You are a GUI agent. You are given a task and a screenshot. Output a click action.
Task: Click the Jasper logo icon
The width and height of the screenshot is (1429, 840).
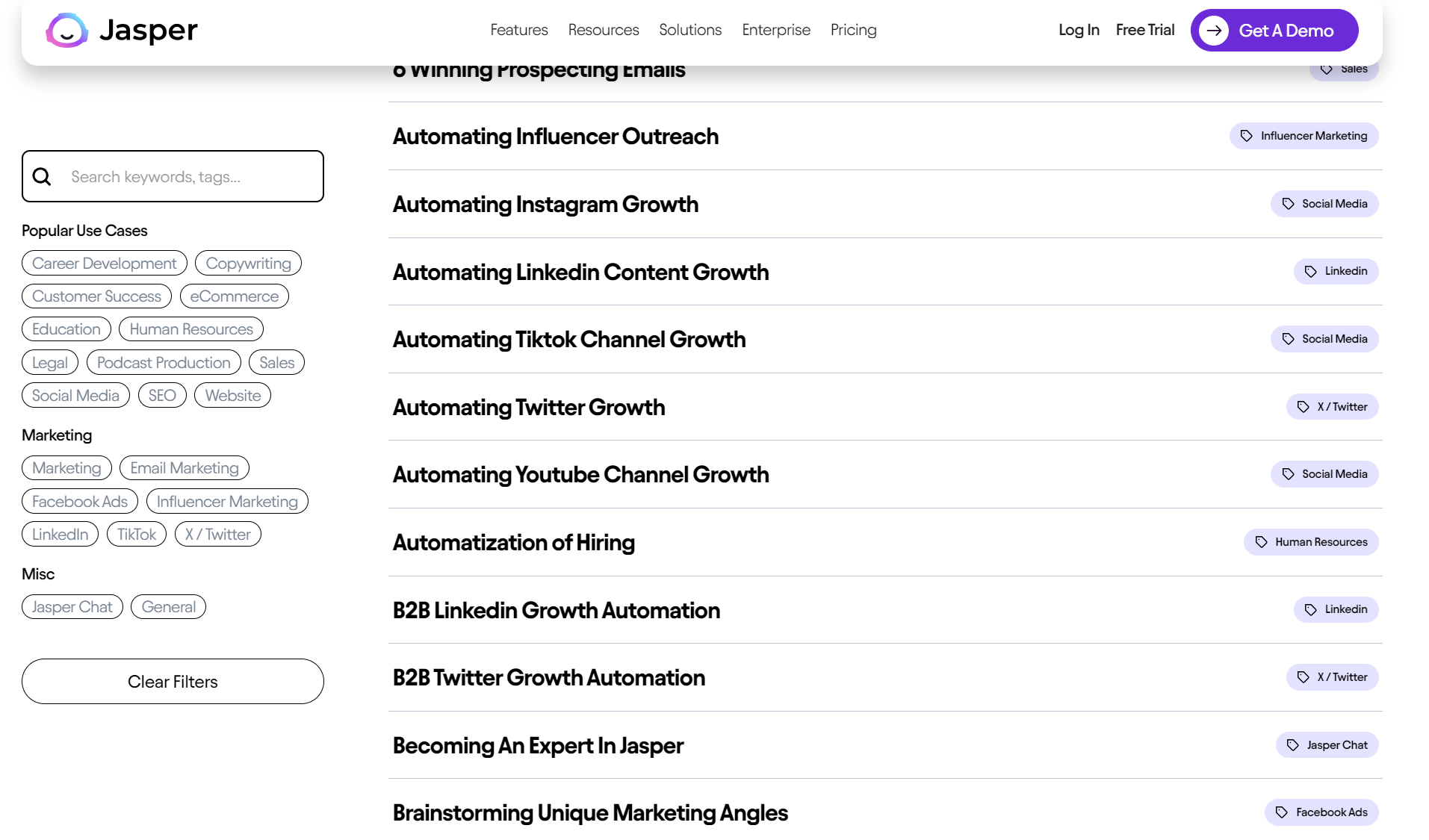click(x=66, y=31)
